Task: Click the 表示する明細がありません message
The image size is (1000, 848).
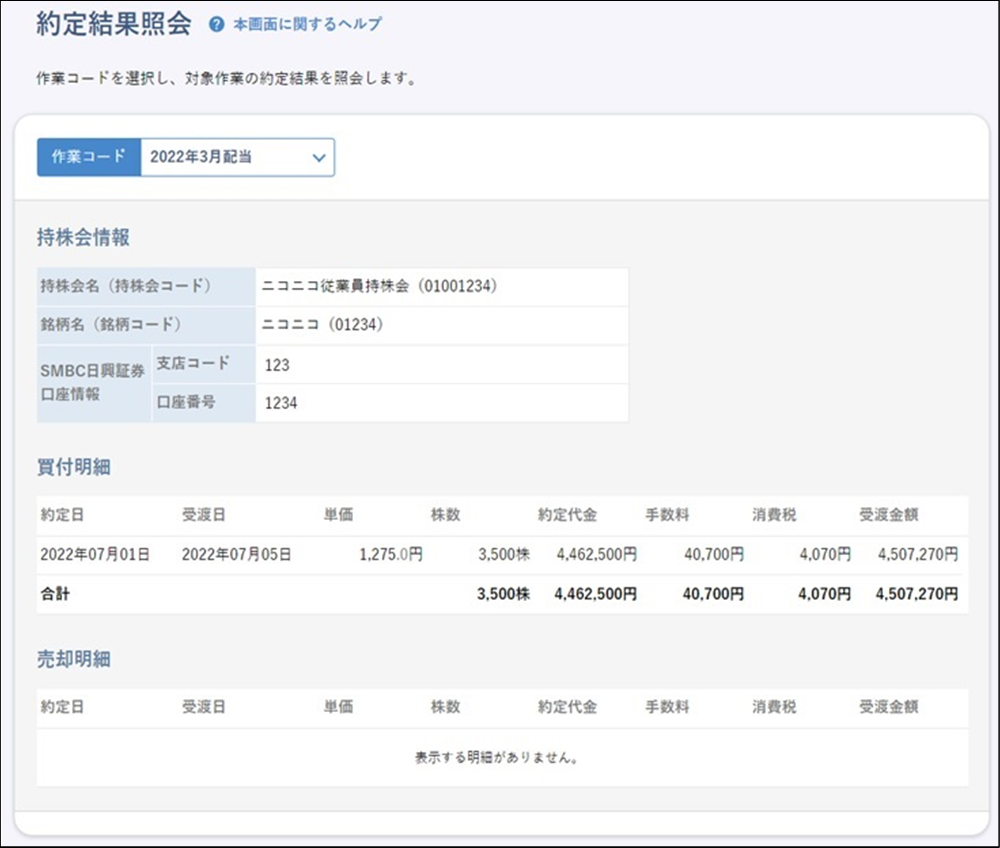Action: [498, 757]
